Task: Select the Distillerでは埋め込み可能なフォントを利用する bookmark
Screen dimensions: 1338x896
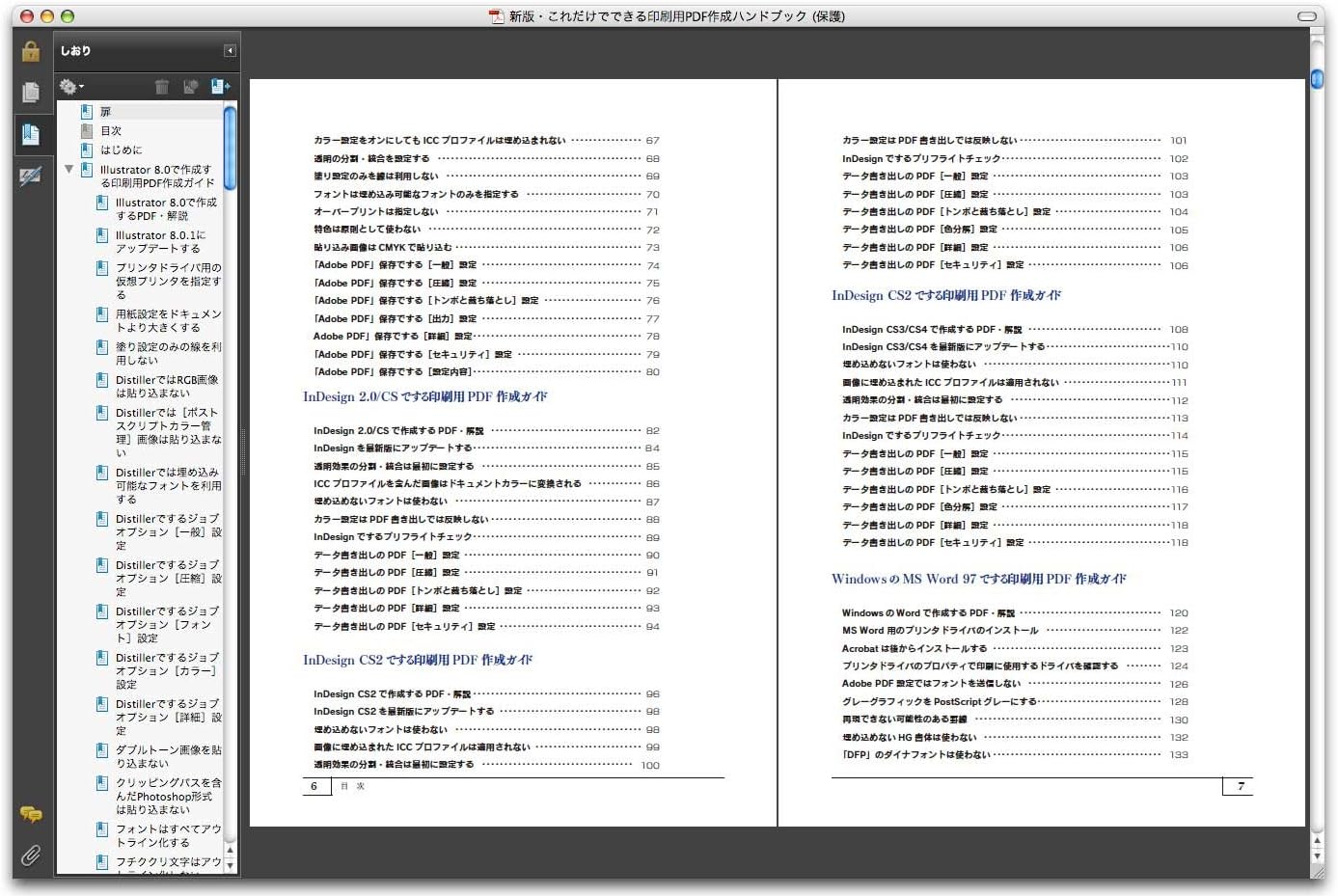Action: point(159,485)
